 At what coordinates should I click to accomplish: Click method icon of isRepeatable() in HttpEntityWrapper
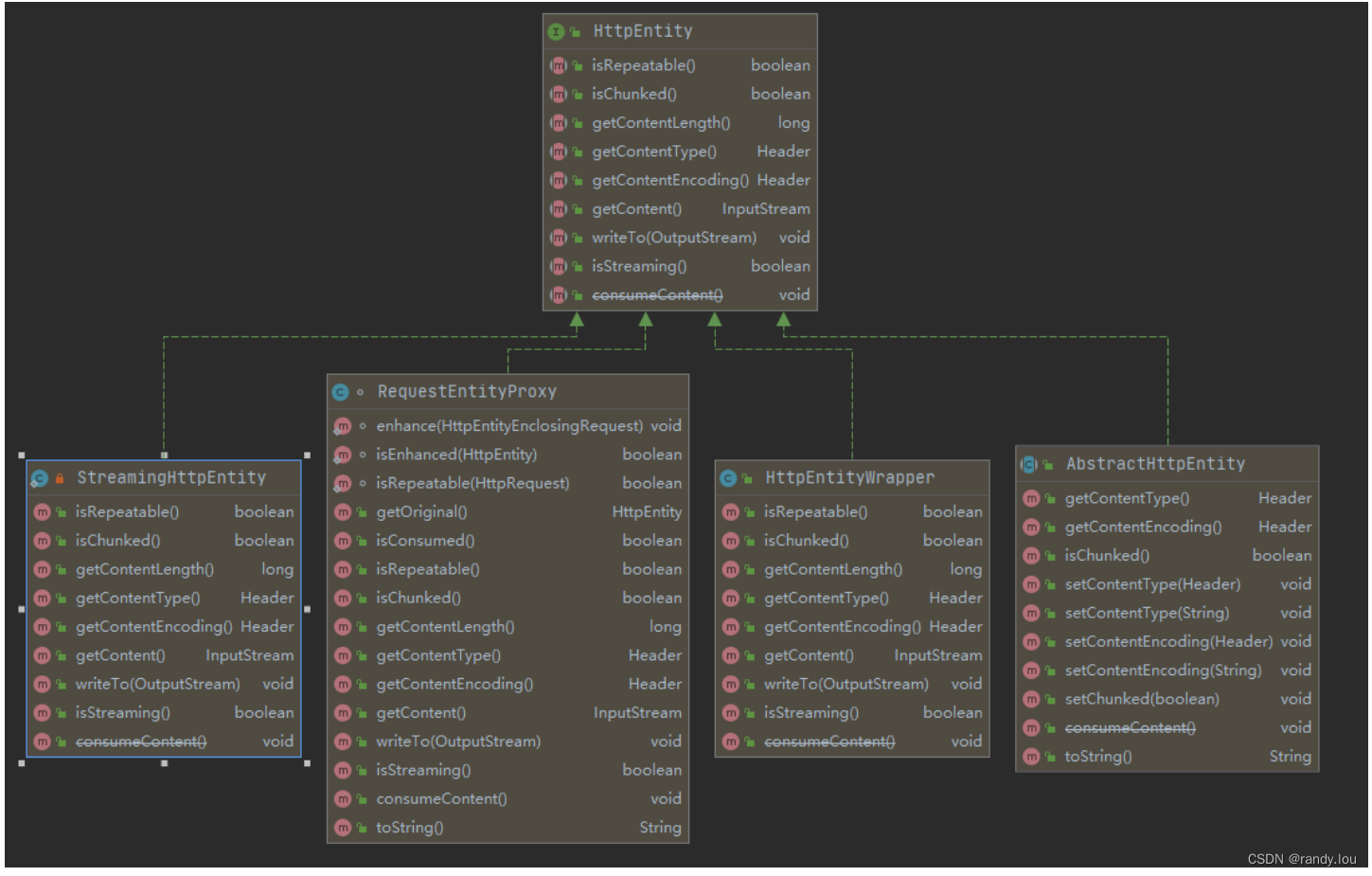(x=730, y=512)
